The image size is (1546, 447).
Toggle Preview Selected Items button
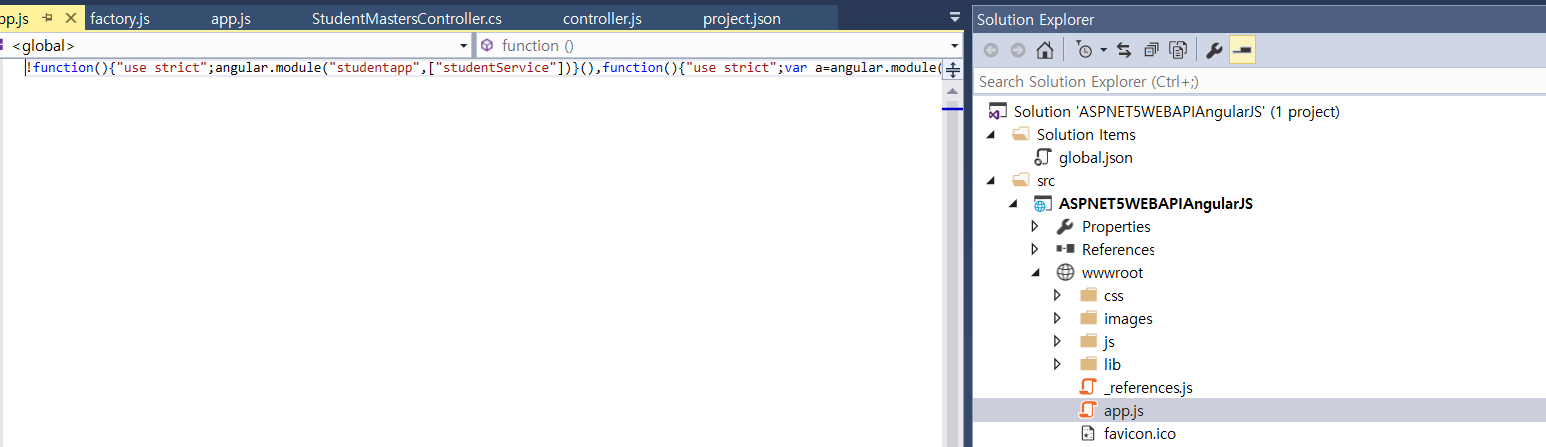[x=1242, y=50]
